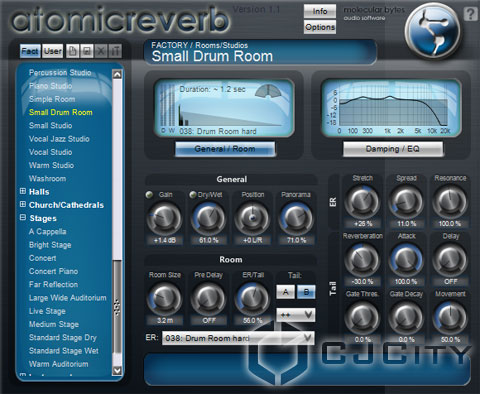Click the Options button
Viewport: 480px width, 394px height.
[320, 27]
